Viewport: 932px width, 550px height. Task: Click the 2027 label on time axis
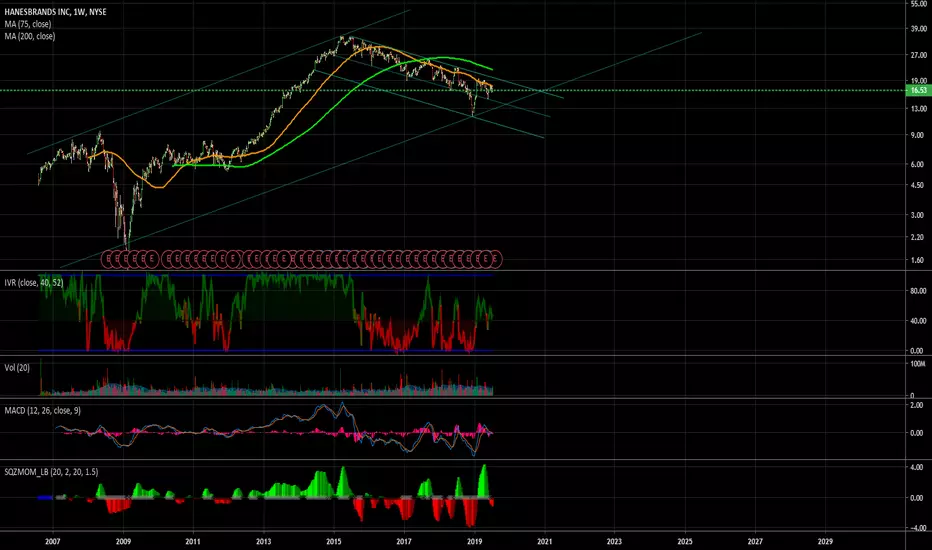tap(755, 542)
